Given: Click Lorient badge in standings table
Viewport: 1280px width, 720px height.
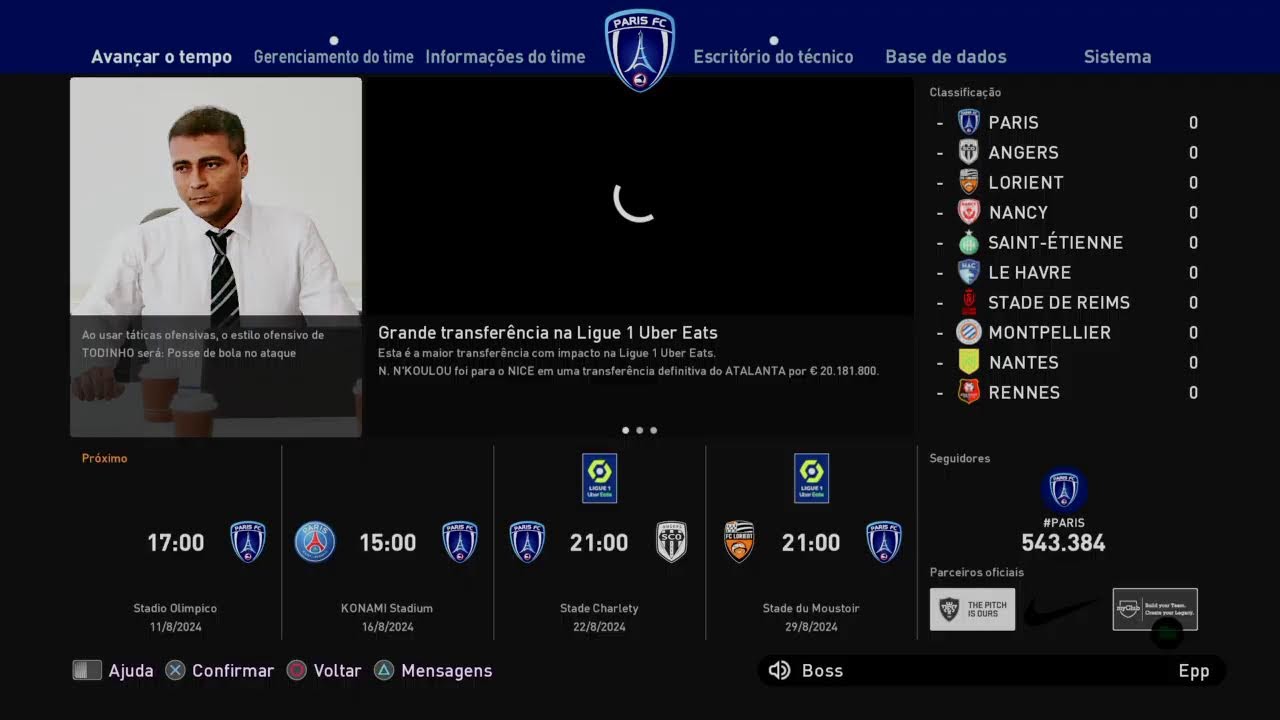Looking at the screenshot, I should click(968, 182).
